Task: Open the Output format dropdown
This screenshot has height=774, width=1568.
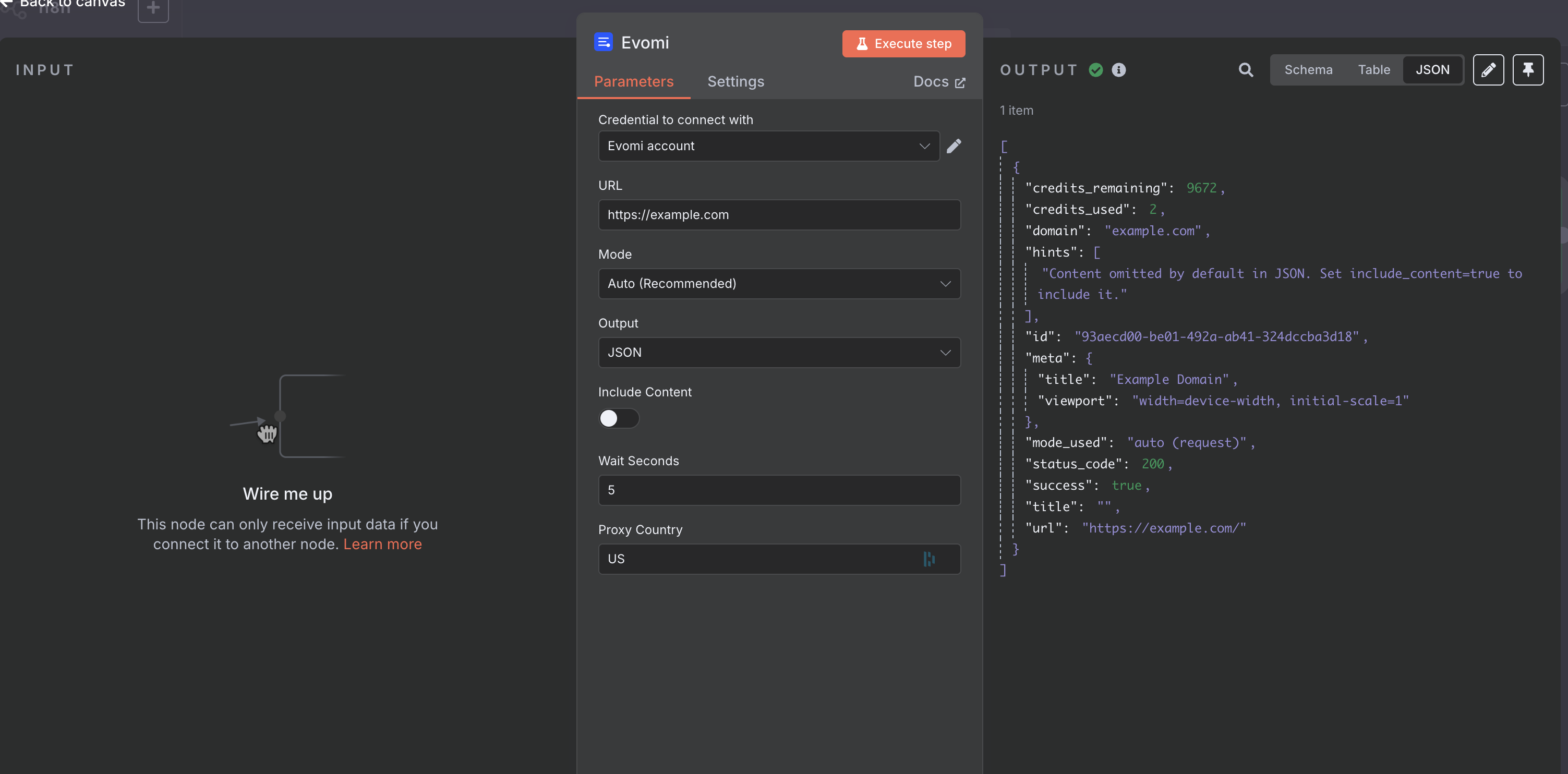Action: click(779, 353)
